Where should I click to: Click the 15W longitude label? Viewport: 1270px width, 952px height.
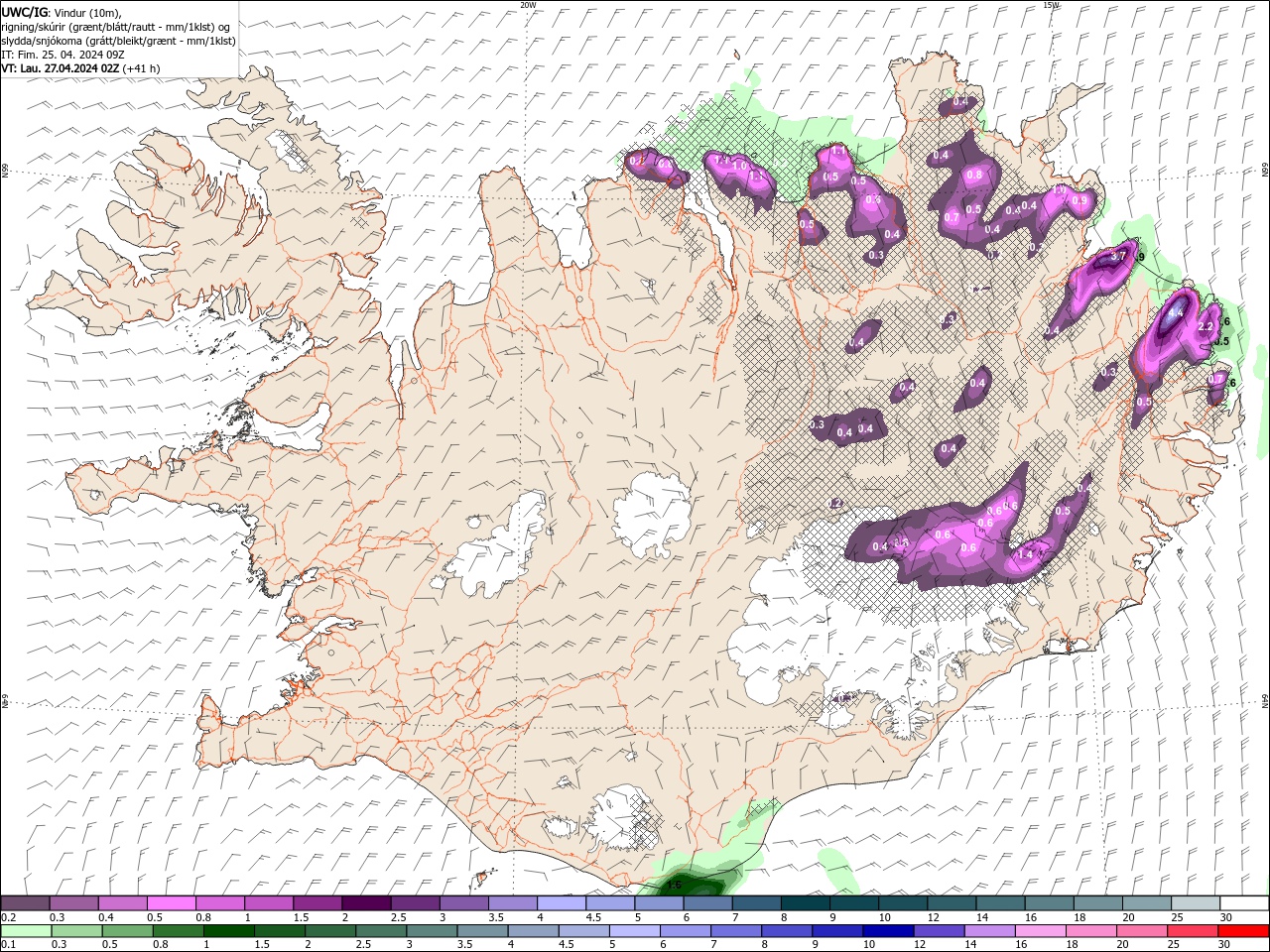(x=1050, y=5)
